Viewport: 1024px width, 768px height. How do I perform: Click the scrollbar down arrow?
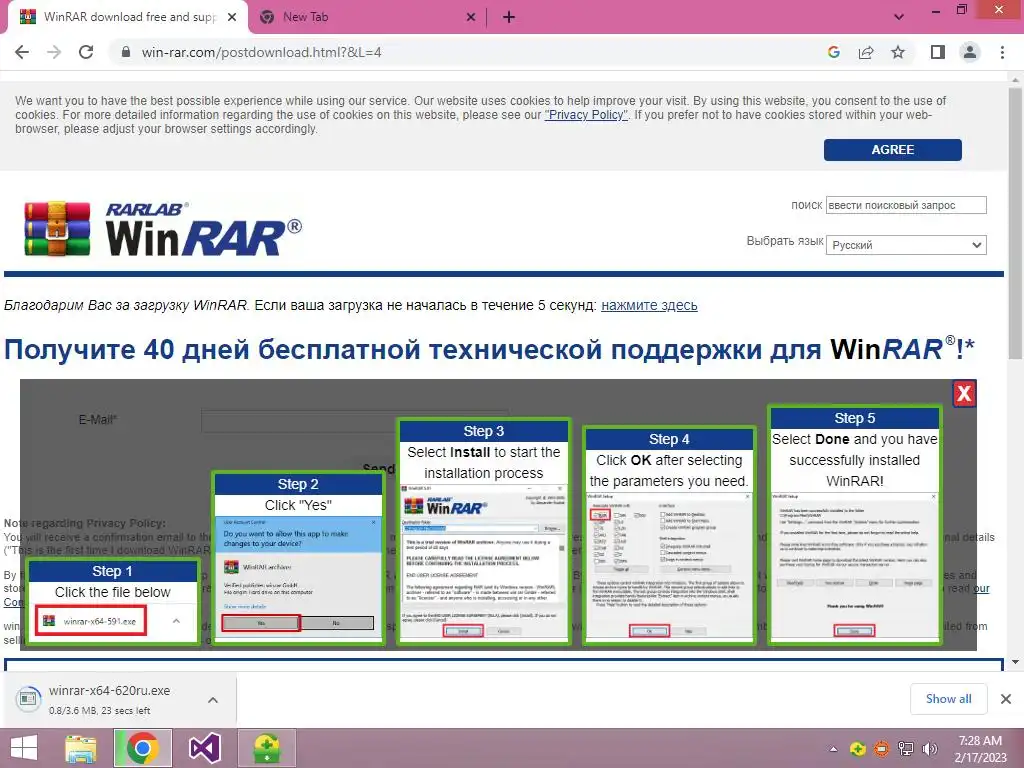(x=1015, y=662)
